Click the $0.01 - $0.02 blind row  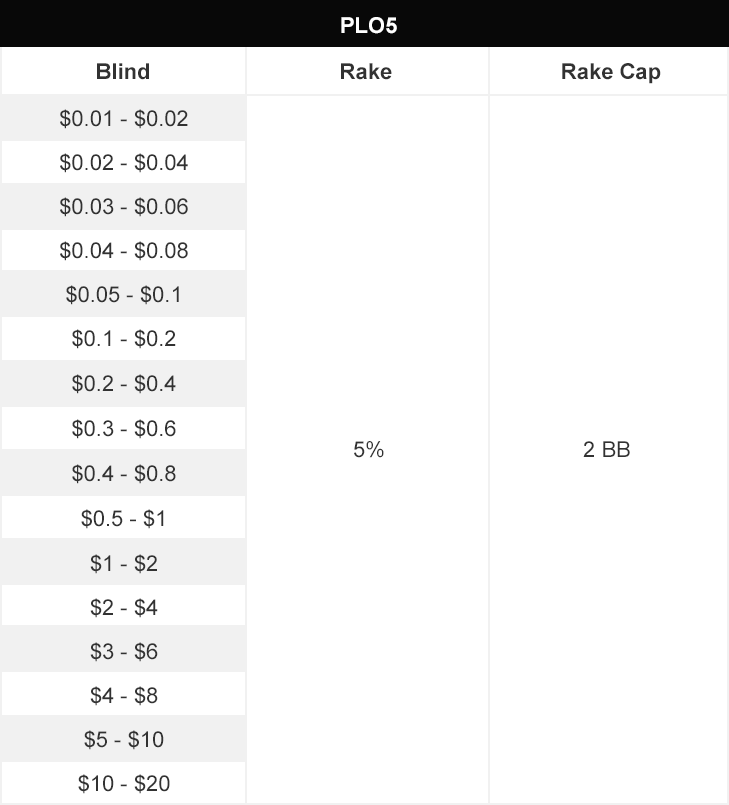123,118
